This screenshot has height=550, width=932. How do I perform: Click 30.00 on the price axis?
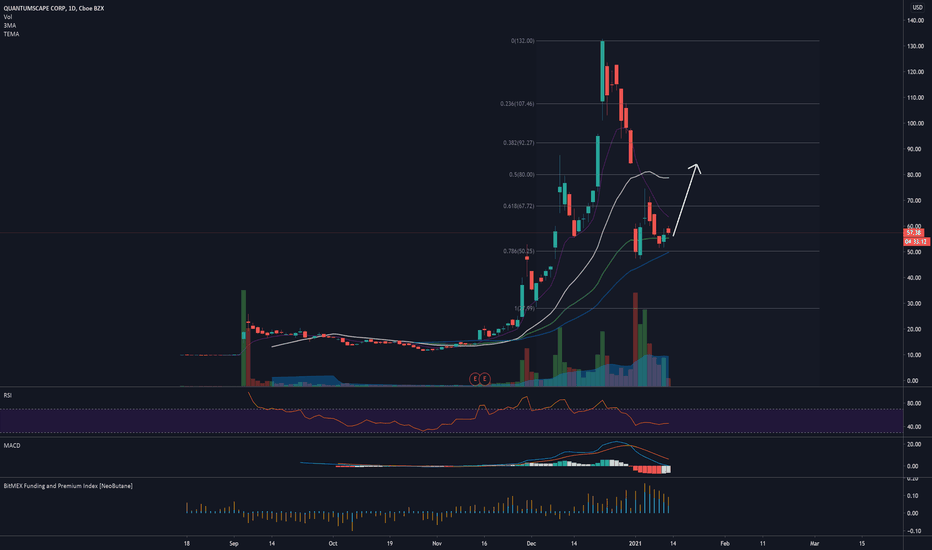915,303
